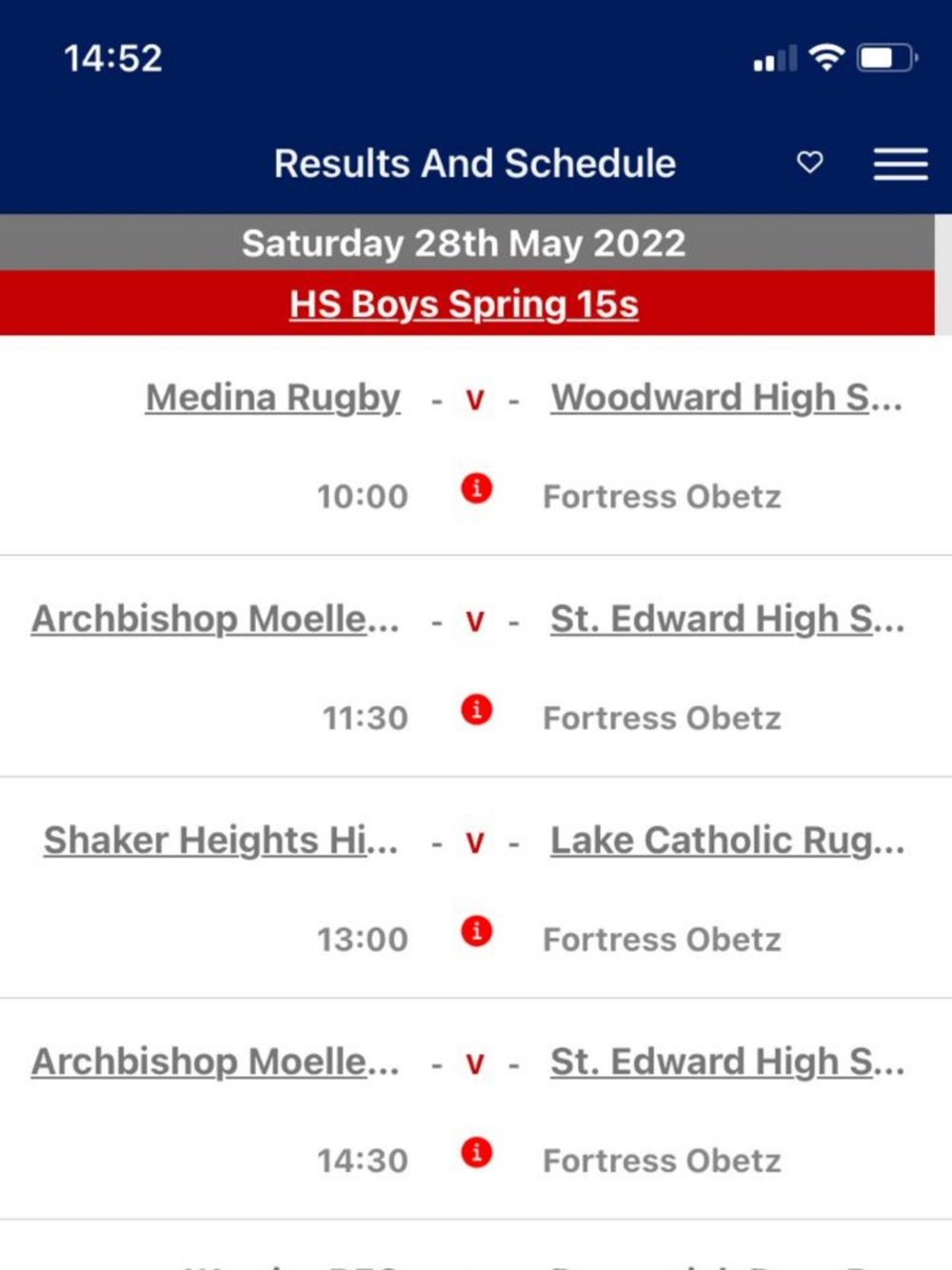The height and width of the screenshot is (1270, 952).
Task: Tap the Saturday 28th May 2022 date header
Action: pyautogui.click(x=464, y=244)
